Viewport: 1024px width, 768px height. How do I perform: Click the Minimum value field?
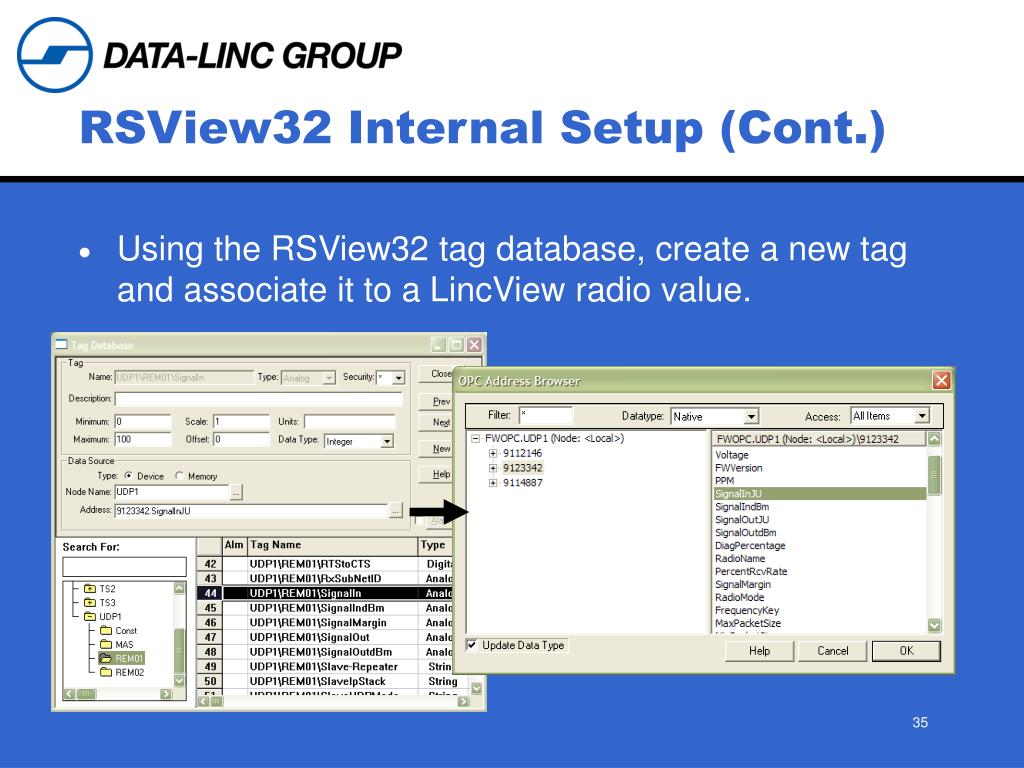pos(143,422)
